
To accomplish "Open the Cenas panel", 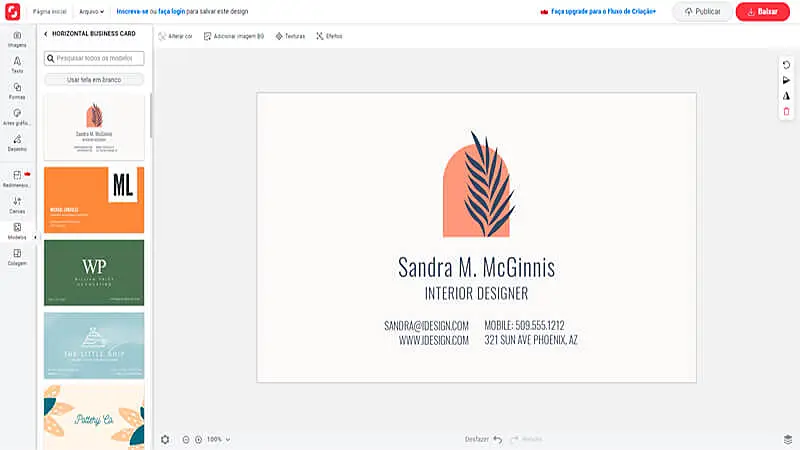I will pos(17,205).
